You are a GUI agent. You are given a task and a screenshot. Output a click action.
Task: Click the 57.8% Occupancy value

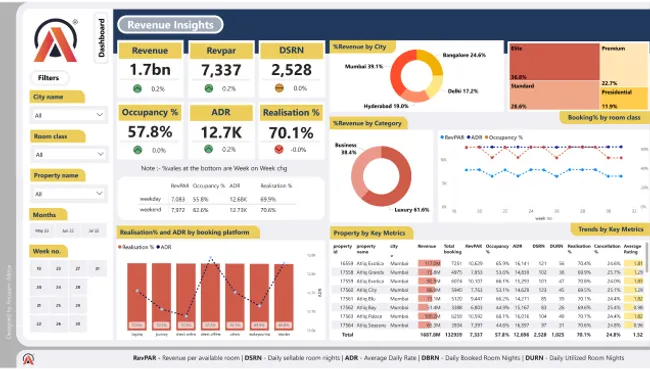point(150,132)
